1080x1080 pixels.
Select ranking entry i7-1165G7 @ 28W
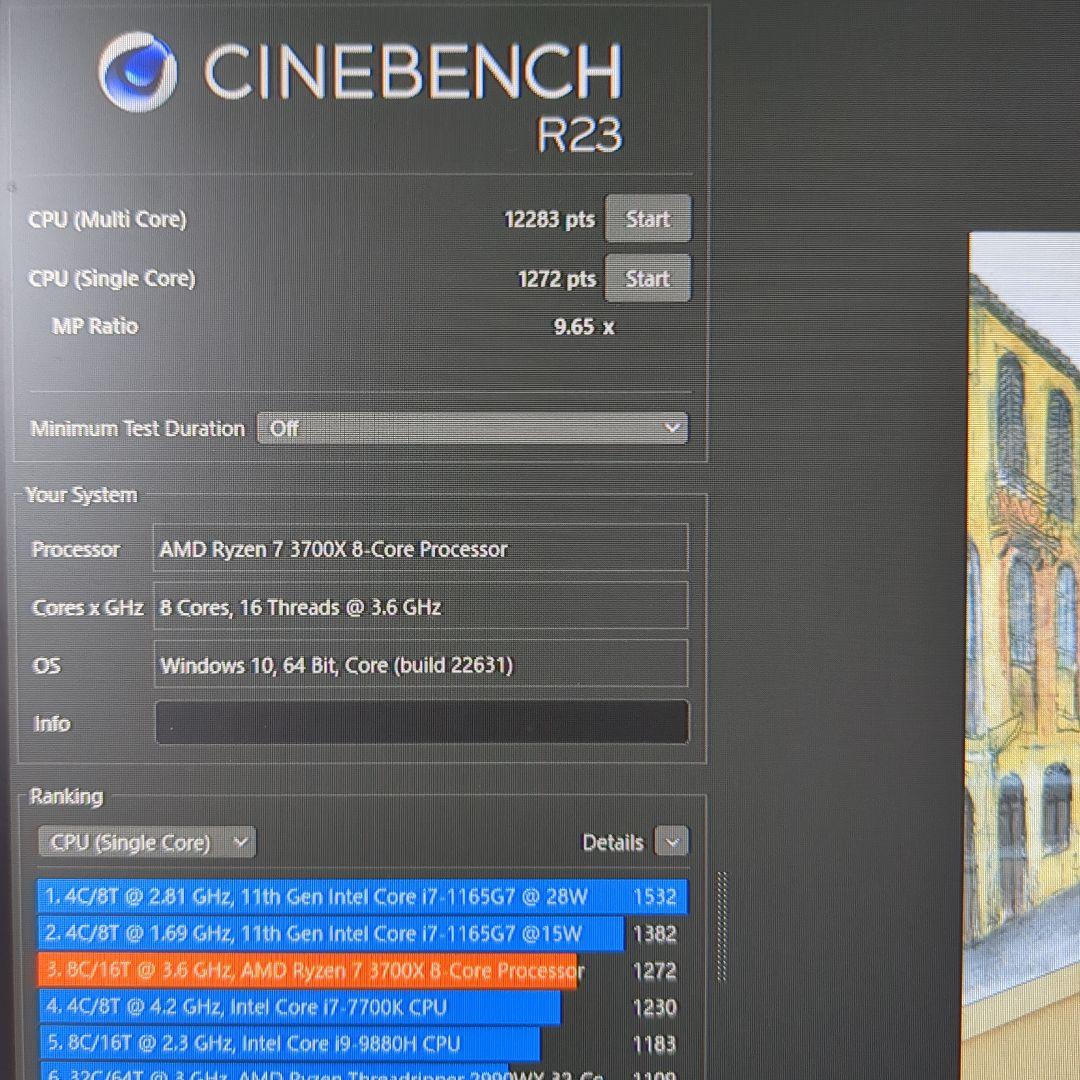pos(361,897)
